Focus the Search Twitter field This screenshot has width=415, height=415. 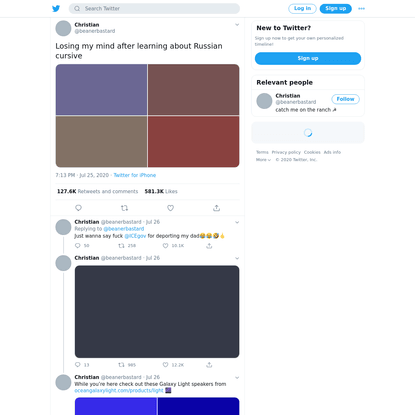(x=154, y=9)
